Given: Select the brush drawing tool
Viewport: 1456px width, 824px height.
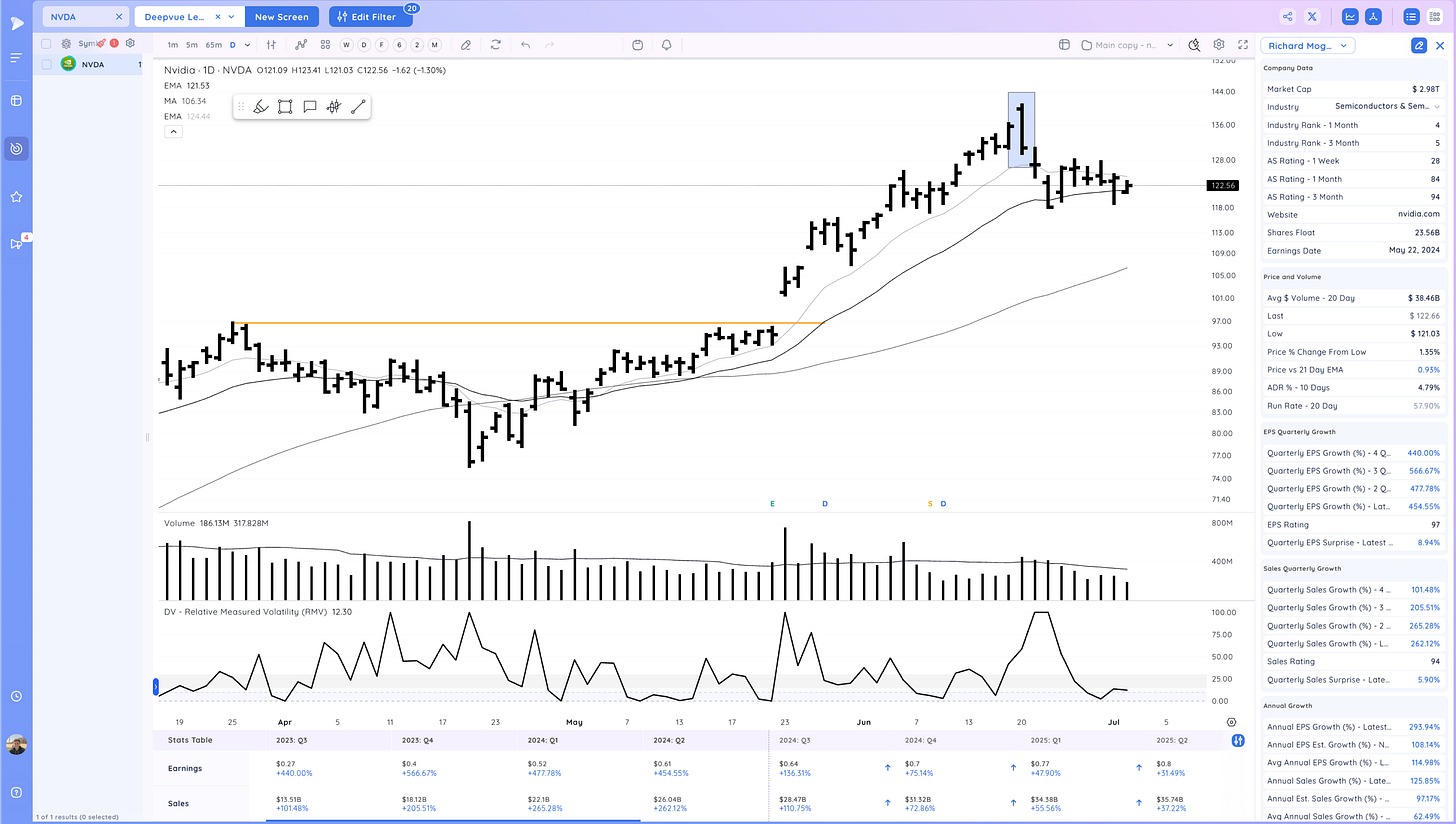Looking at the screenshot, I should 260,106.
